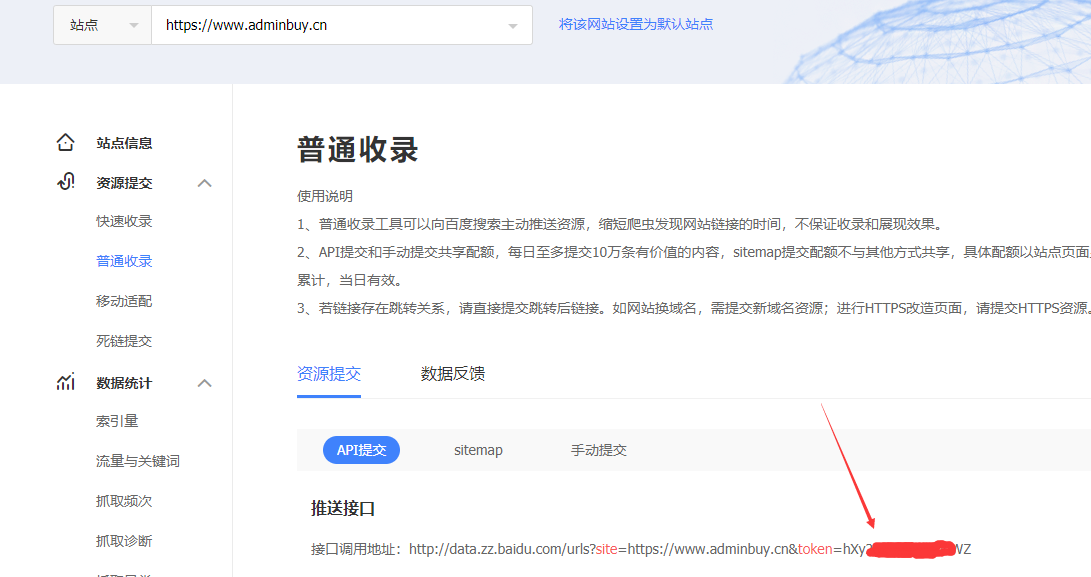Open the 站点 dropdown selector
Image resolution: width=1091 pixels, height=577 pixels.
tap(102, 24)
